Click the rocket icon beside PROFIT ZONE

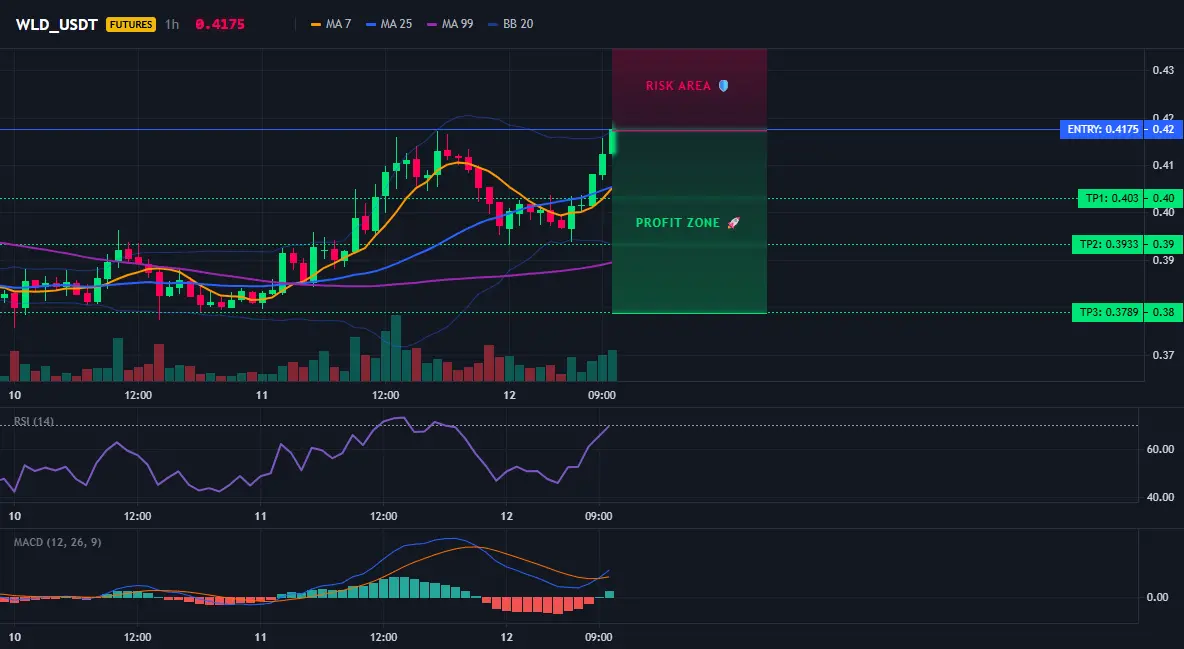coord(733,223)
